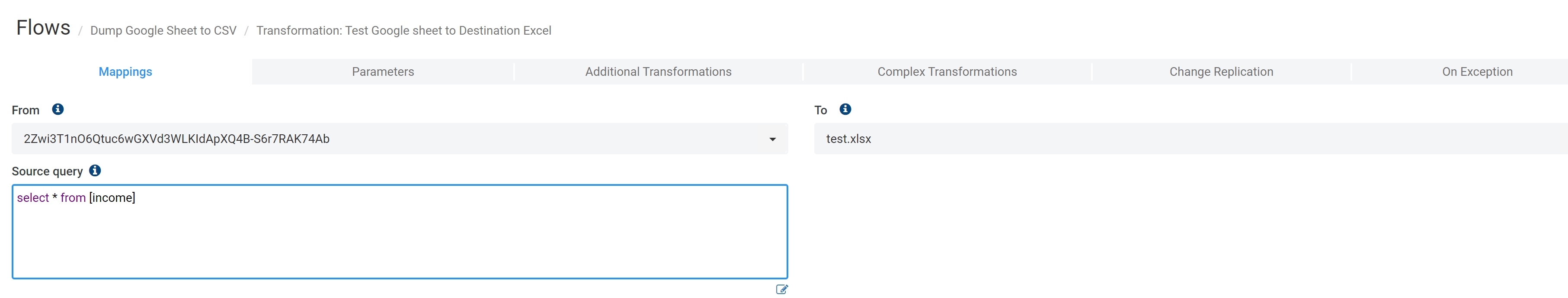Click the 'from' keyword in the query
1568x298 pixels.
(x=73, y=198)
